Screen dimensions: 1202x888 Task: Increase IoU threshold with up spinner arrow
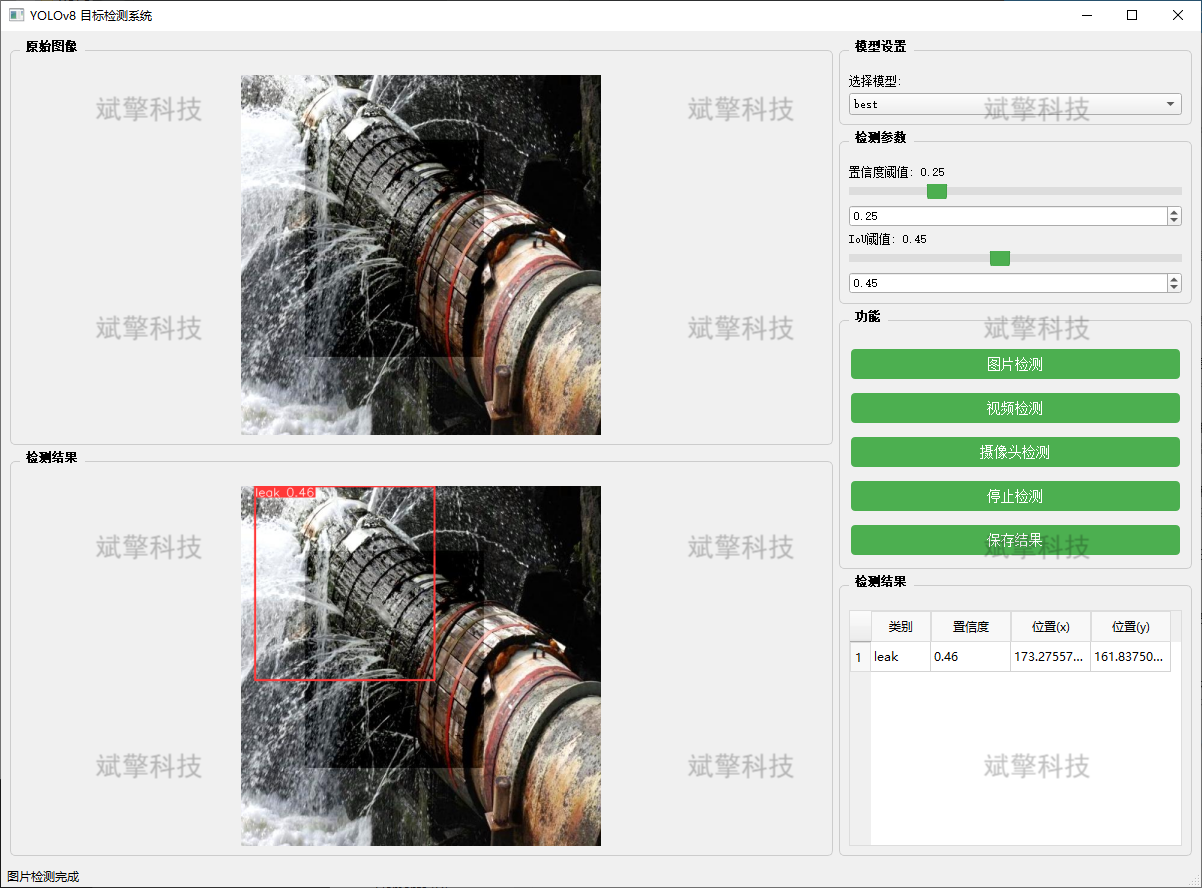(1174, 279)
